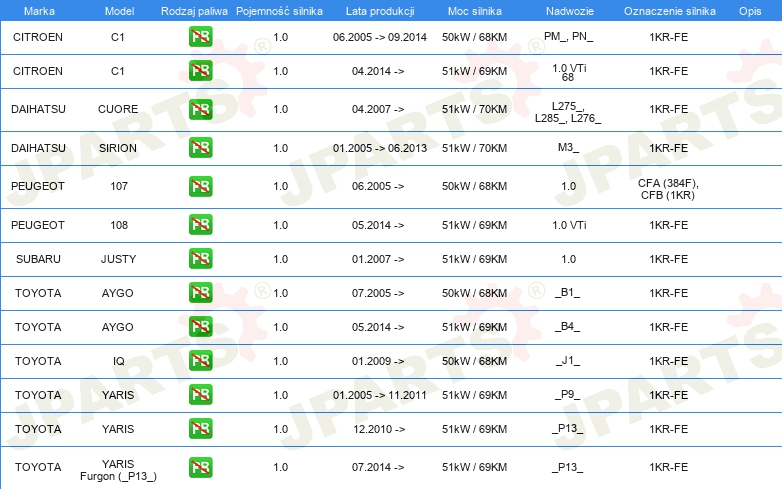
Task: Click production dates 06.2005 -> 09.2014
Action: pyautogui.click(x=380, y=37)
